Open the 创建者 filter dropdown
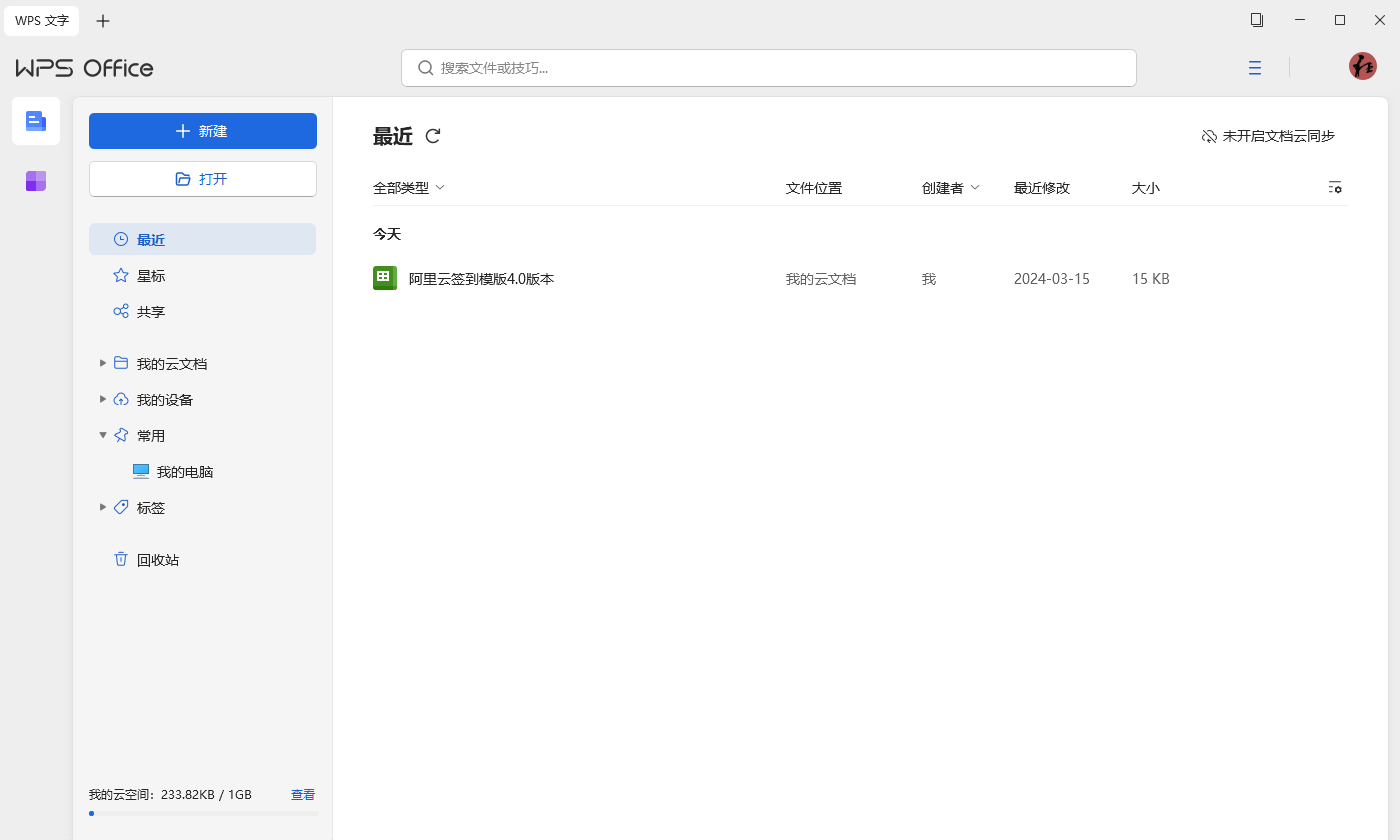 [950, 187]
